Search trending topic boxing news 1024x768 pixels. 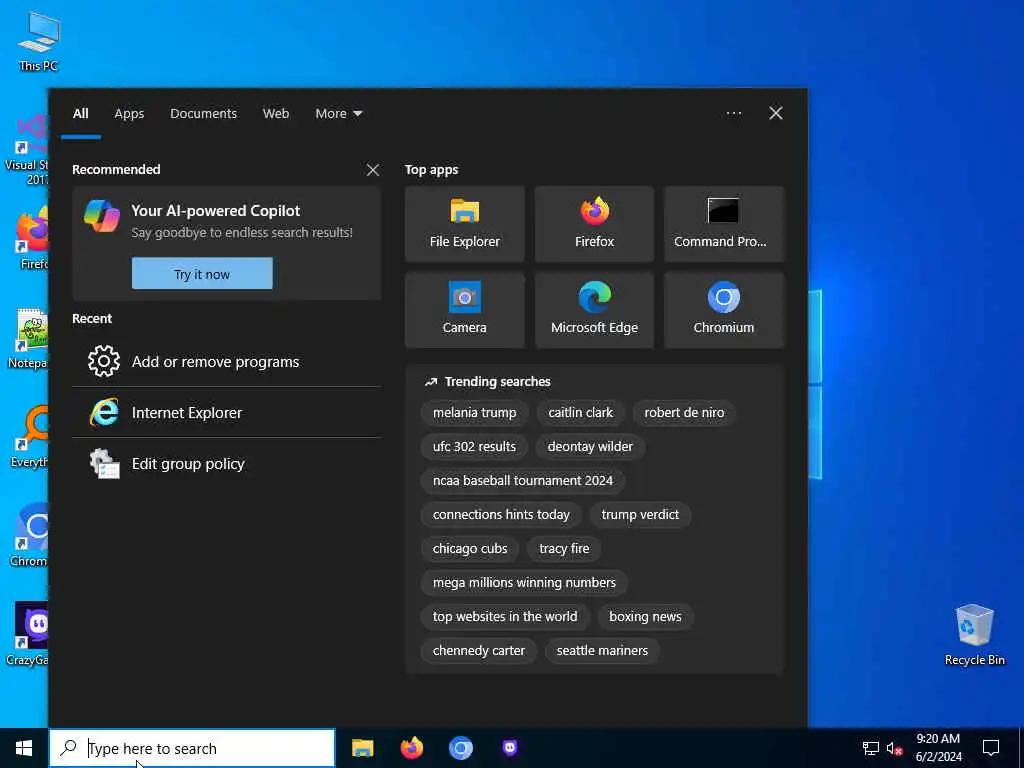pos(645,616)
